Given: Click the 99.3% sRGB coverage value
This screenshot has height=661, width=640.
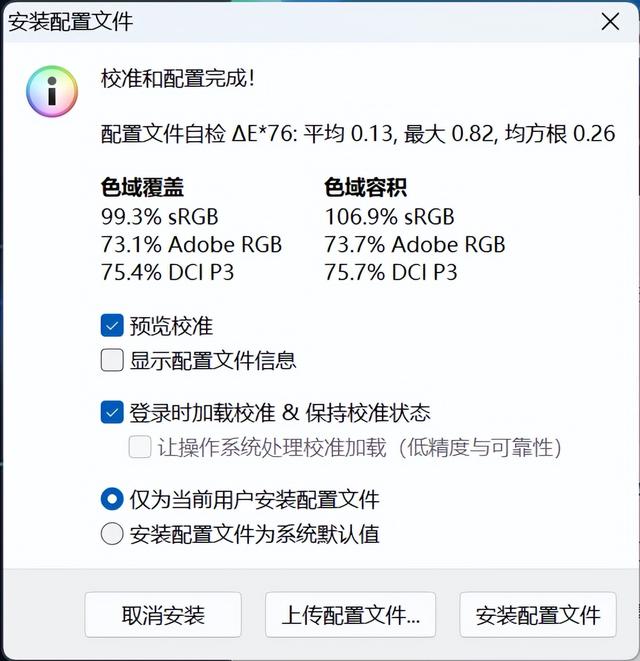Looking at the screenshot, I should tap(160, 216).
